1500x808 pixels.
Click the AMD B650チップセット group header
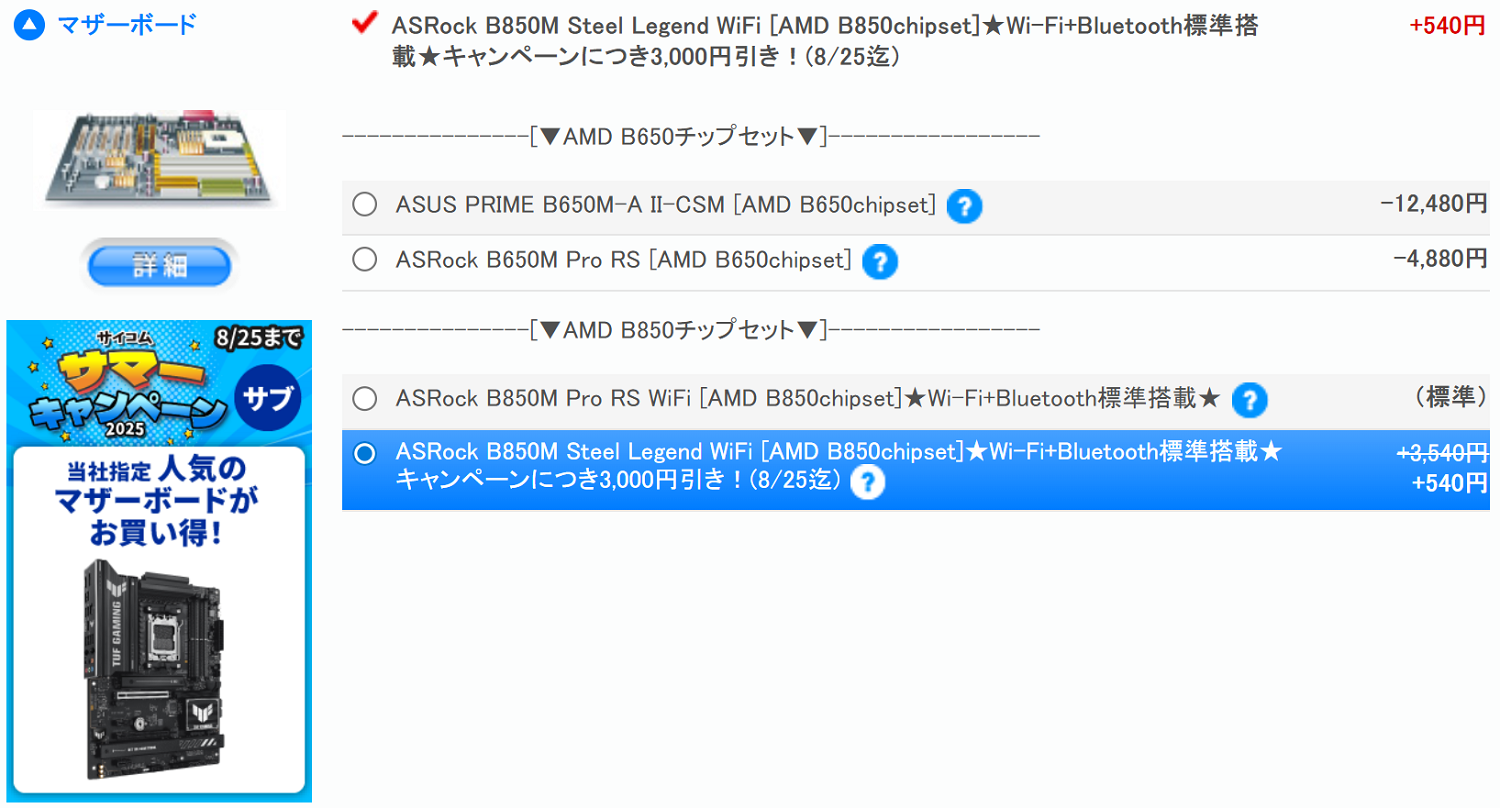pos(691,136)
